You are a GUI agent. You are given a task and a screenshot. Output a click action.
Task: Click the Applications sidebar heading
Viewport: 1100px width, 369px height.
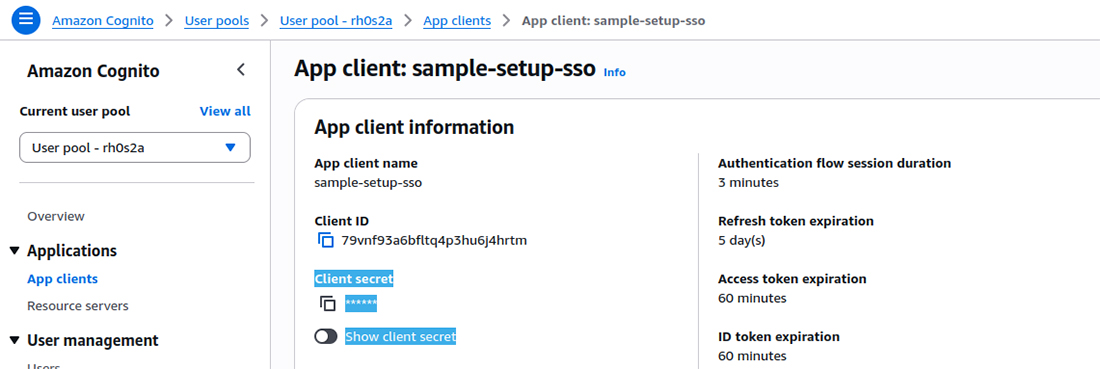(x=72, y=251)
